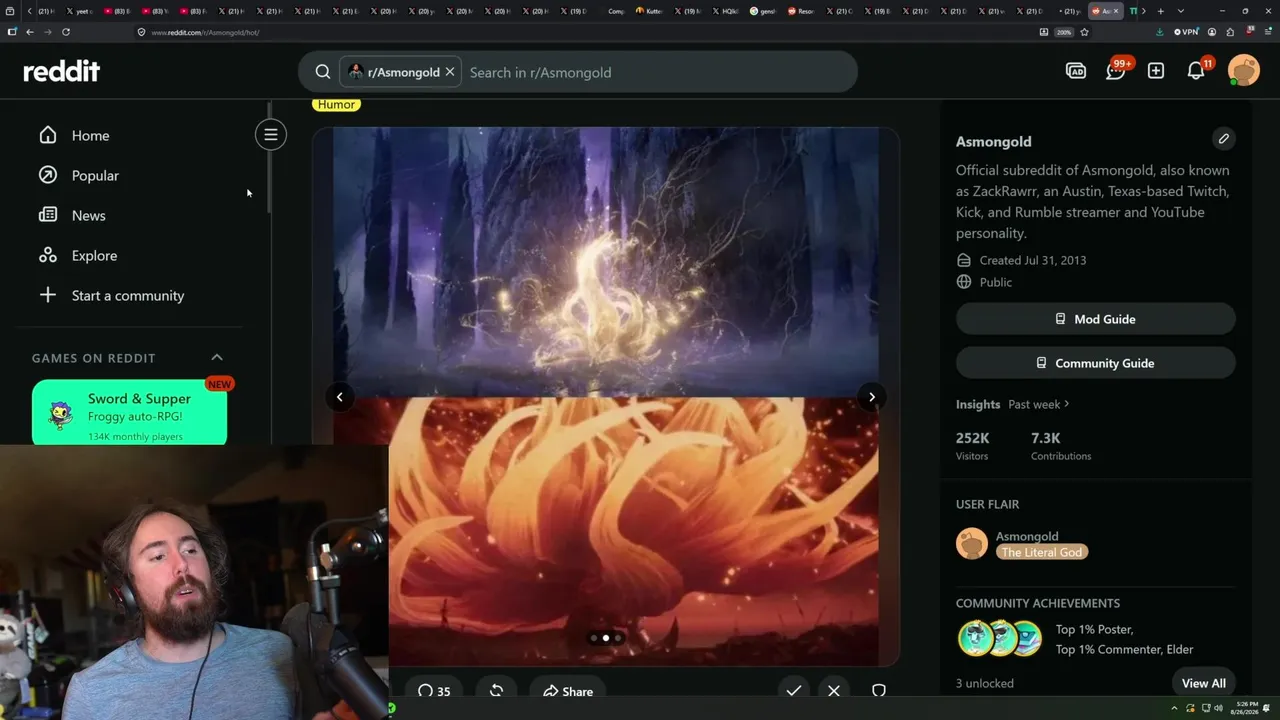Show the previous gallery image
This screenshot has height=720, width=1280.
[x=339, y=397]
